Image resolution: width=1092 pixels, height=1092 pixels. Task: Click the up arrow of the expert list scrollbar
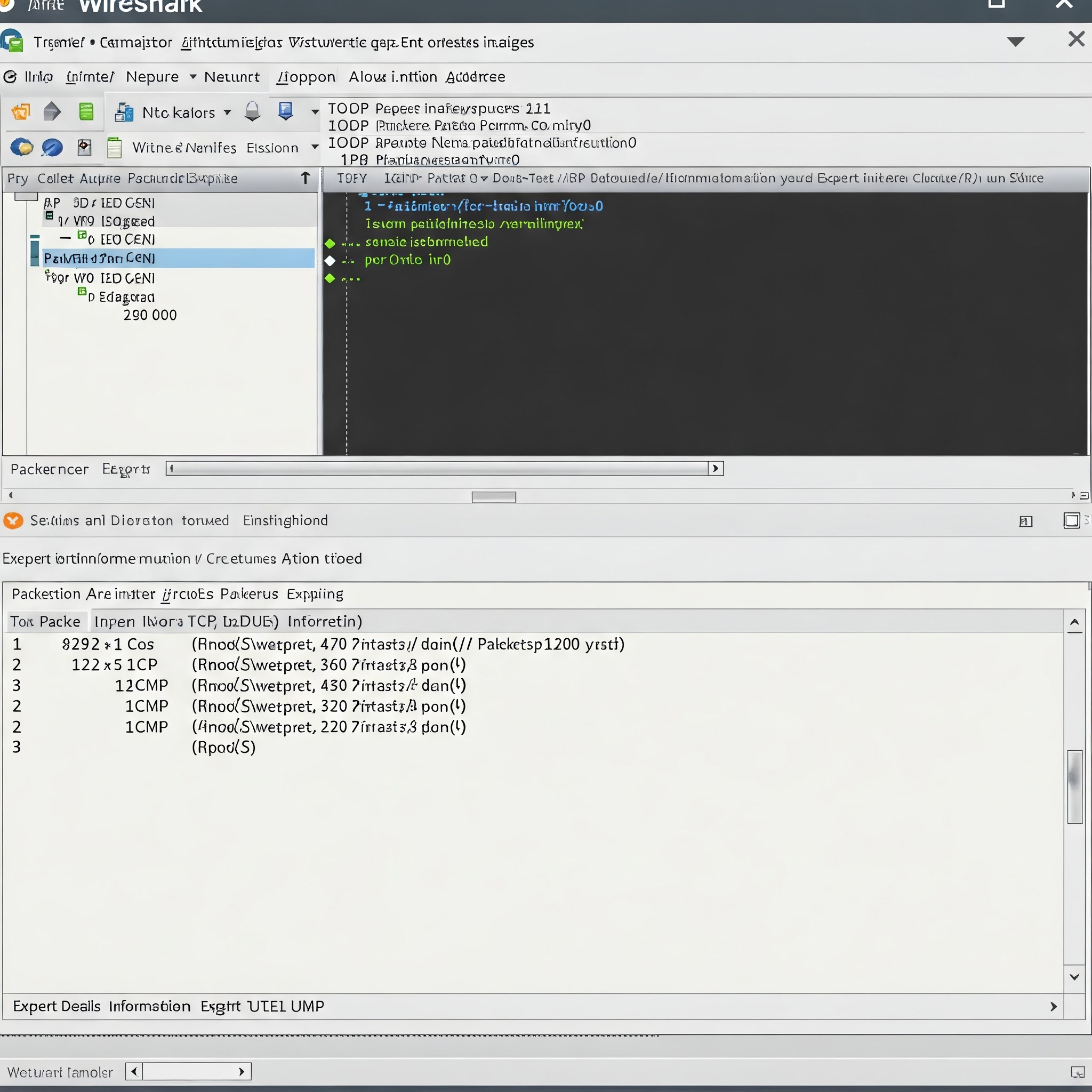1075,622
